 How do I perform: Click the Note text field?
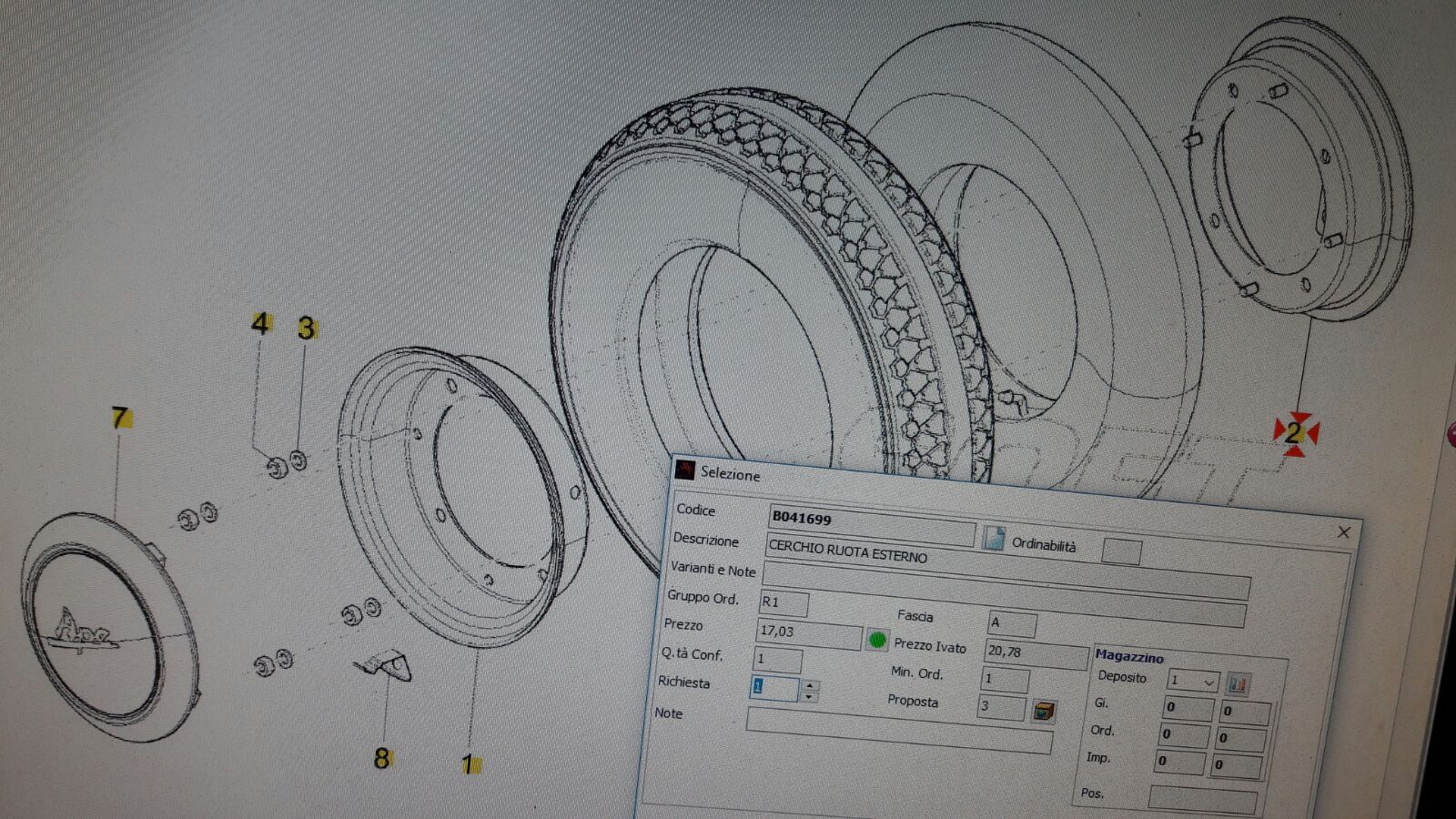tap(898, 730)
